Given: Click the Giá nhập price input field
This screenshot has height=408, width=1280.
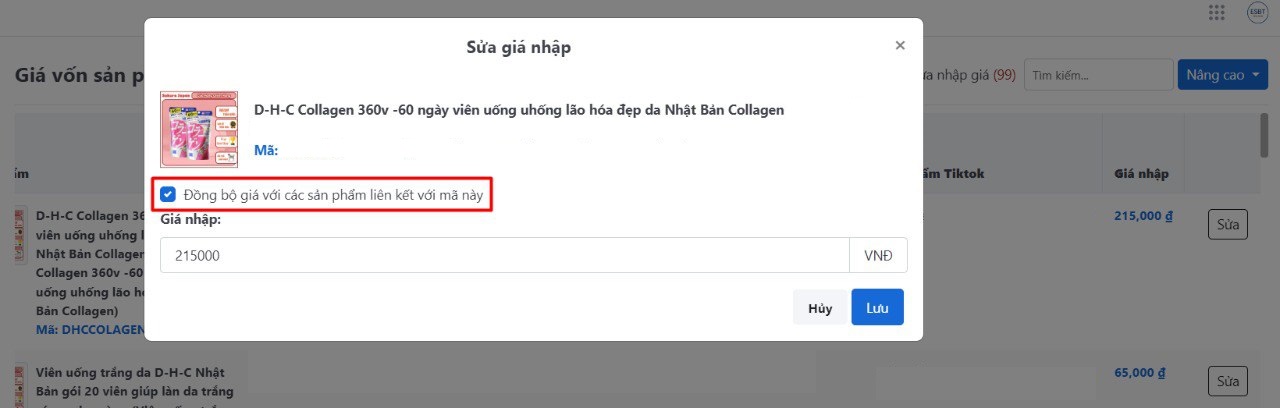Looking at the screenshot, I should click(x=505, y=255).
